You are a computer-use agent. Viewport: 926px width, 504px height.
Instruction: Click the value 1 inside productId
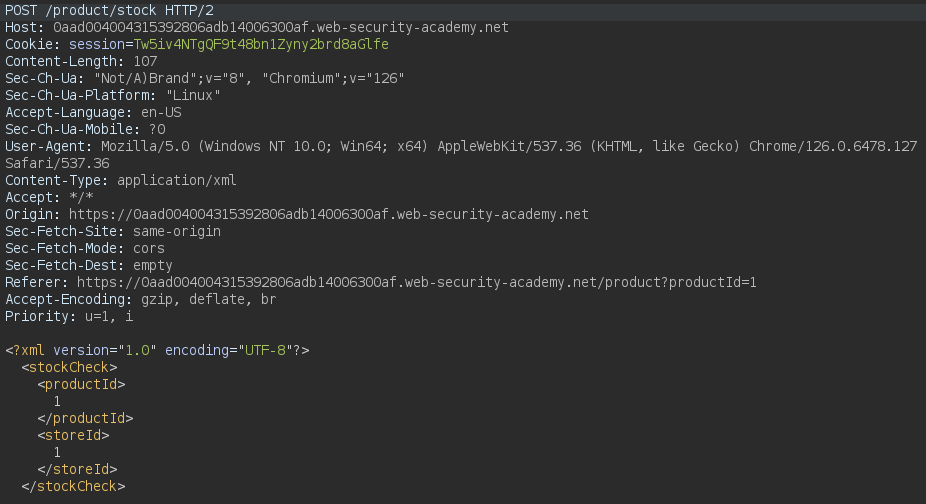pos(57,402)
